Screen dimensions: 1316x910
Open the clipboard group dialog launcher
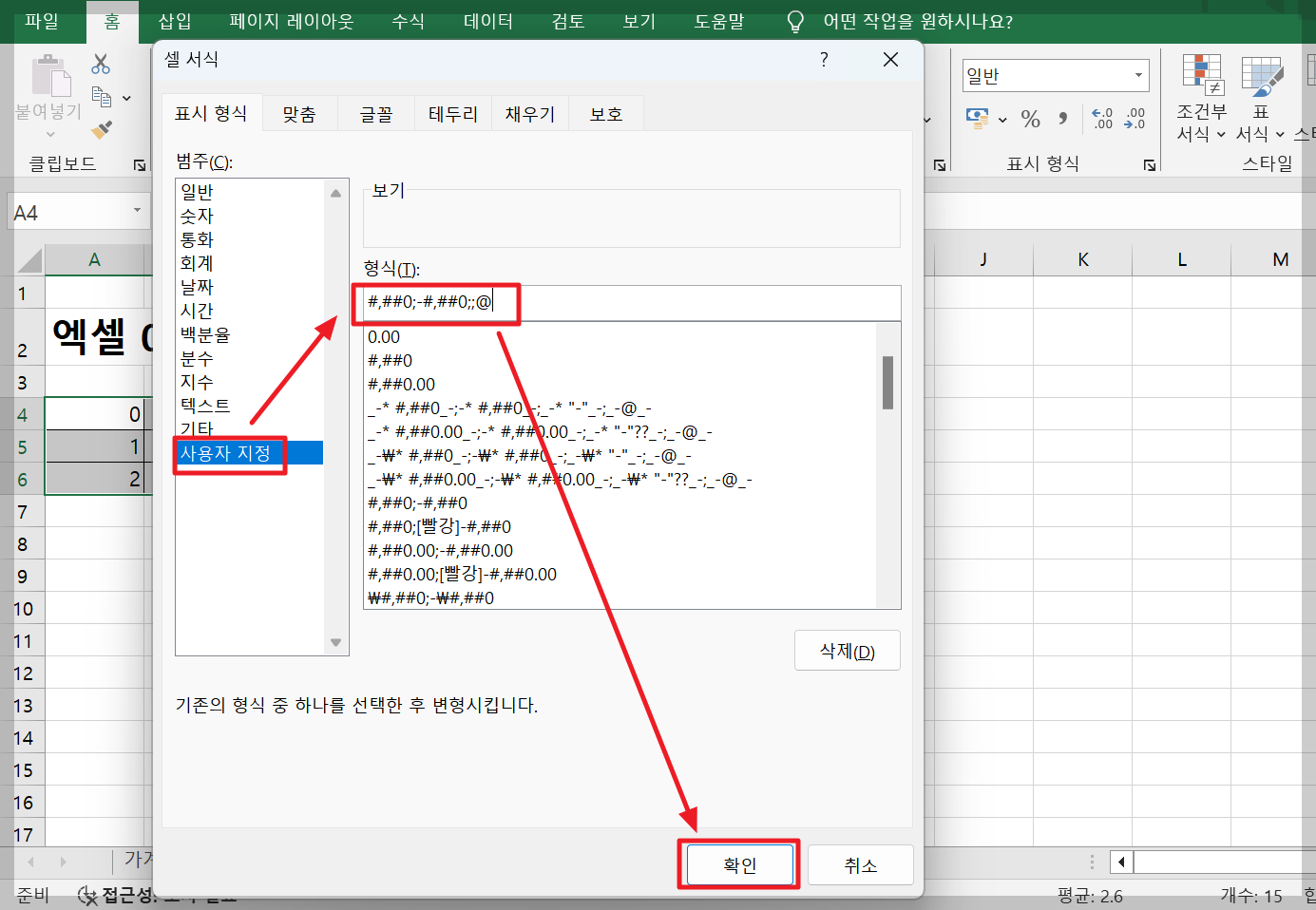click(x=140, y=165)
